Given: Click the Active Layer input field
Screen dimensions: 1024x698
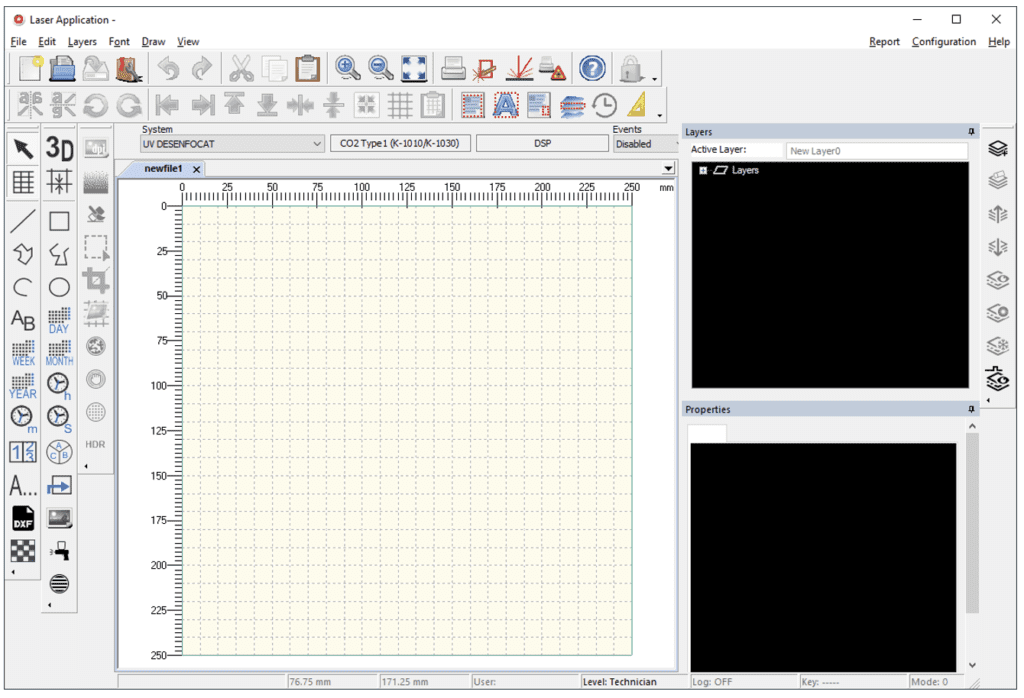Looking at the screenshot, I should pyautogui.click(x=876, y=151).
